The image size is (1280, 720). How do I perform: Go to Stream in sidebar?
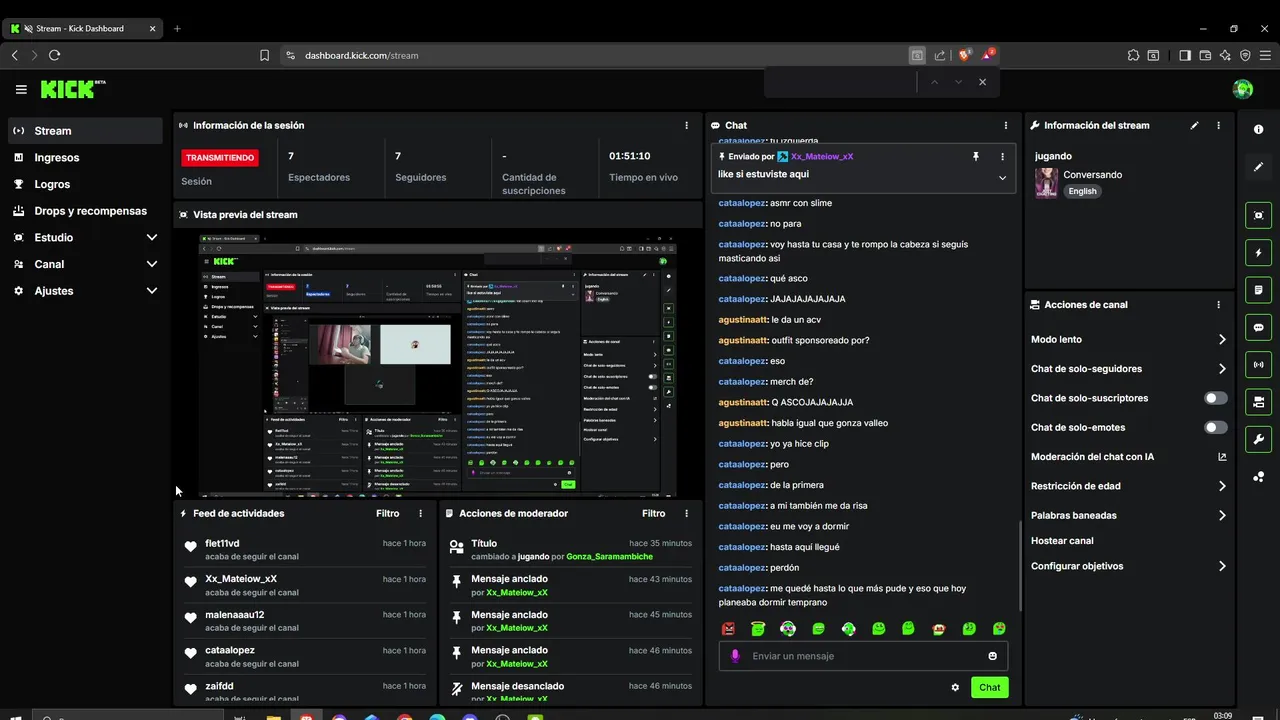(85, 131)
